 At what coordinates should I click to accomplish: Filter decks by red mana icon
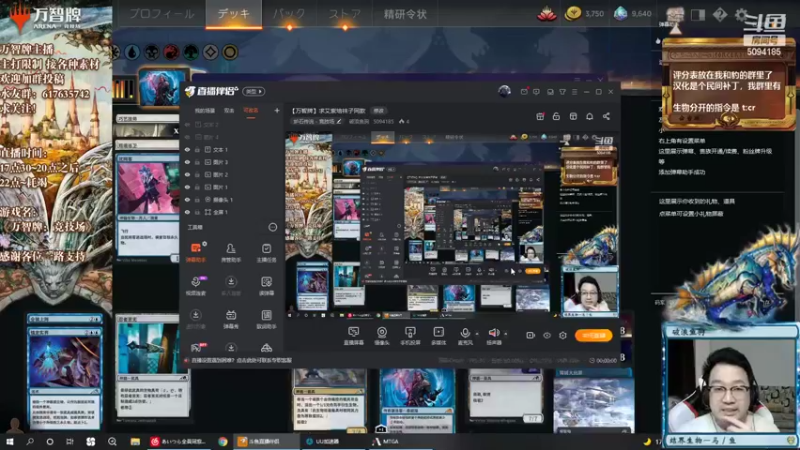pyautogui.click(x=171, y=52)
